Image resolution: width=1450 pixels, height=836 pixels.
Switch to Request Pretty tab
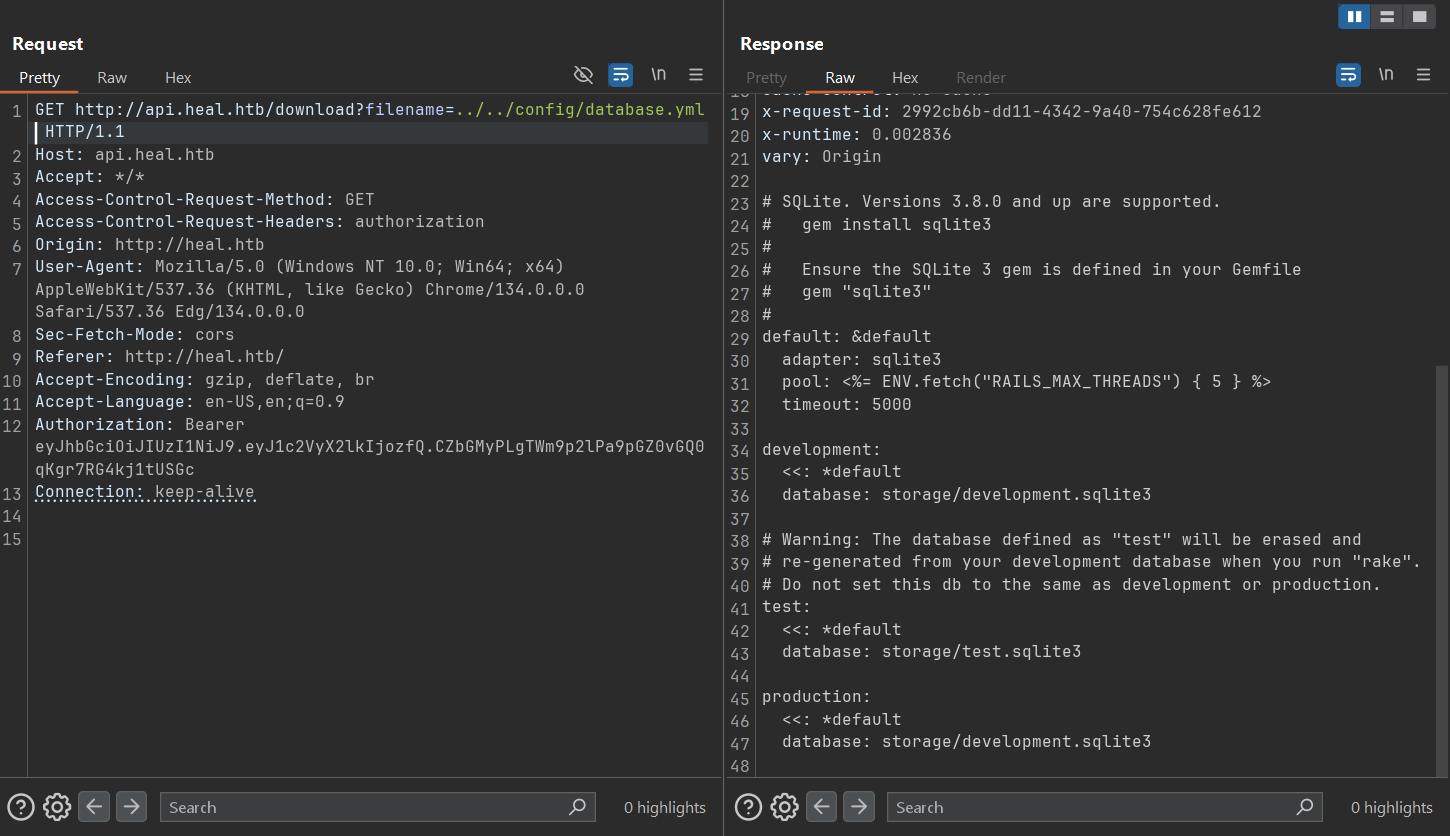click(40, 78)
